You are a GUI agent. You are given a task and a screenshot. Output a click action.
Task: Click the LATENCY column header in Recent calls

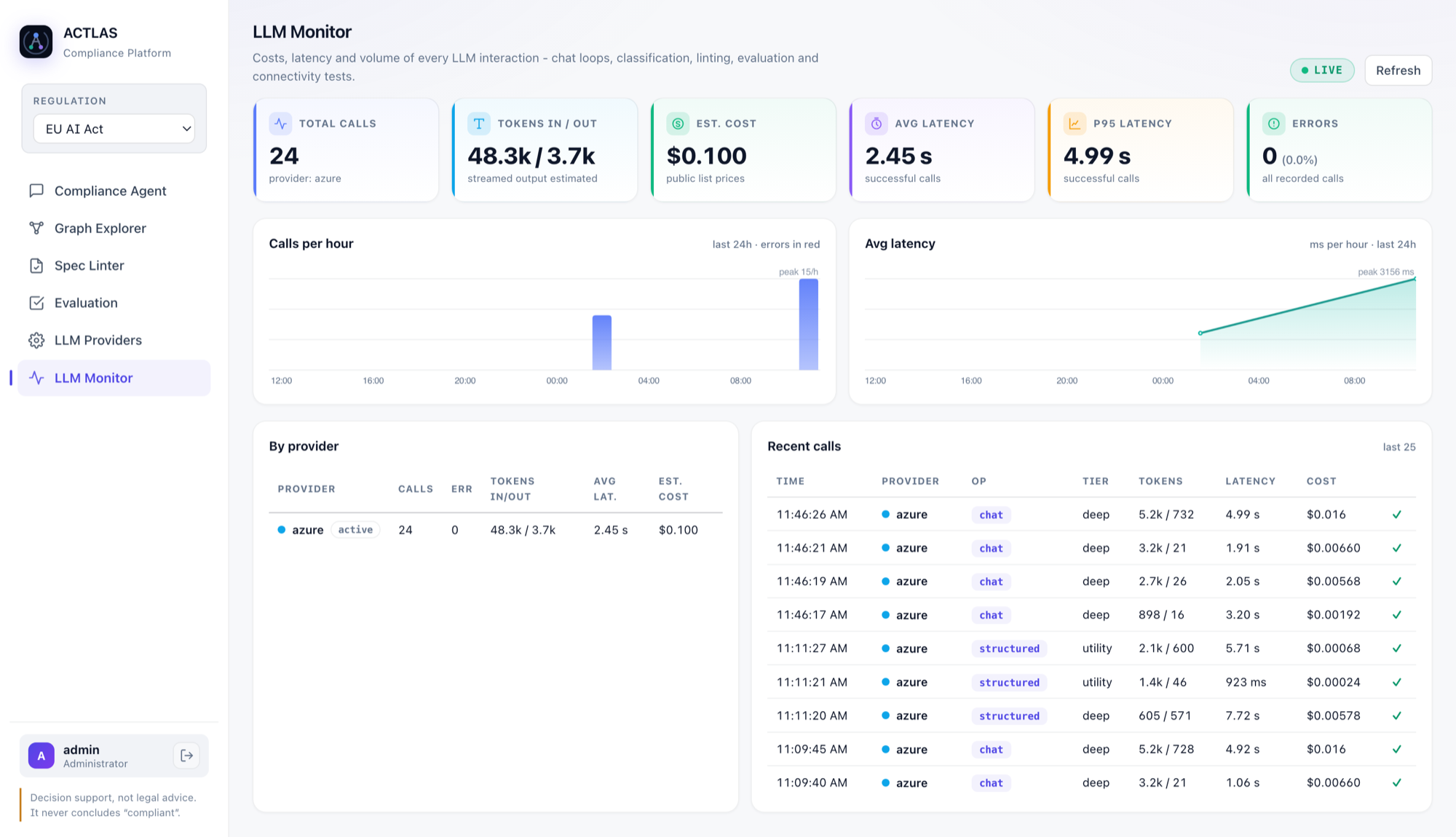(x=1250, y=481)
